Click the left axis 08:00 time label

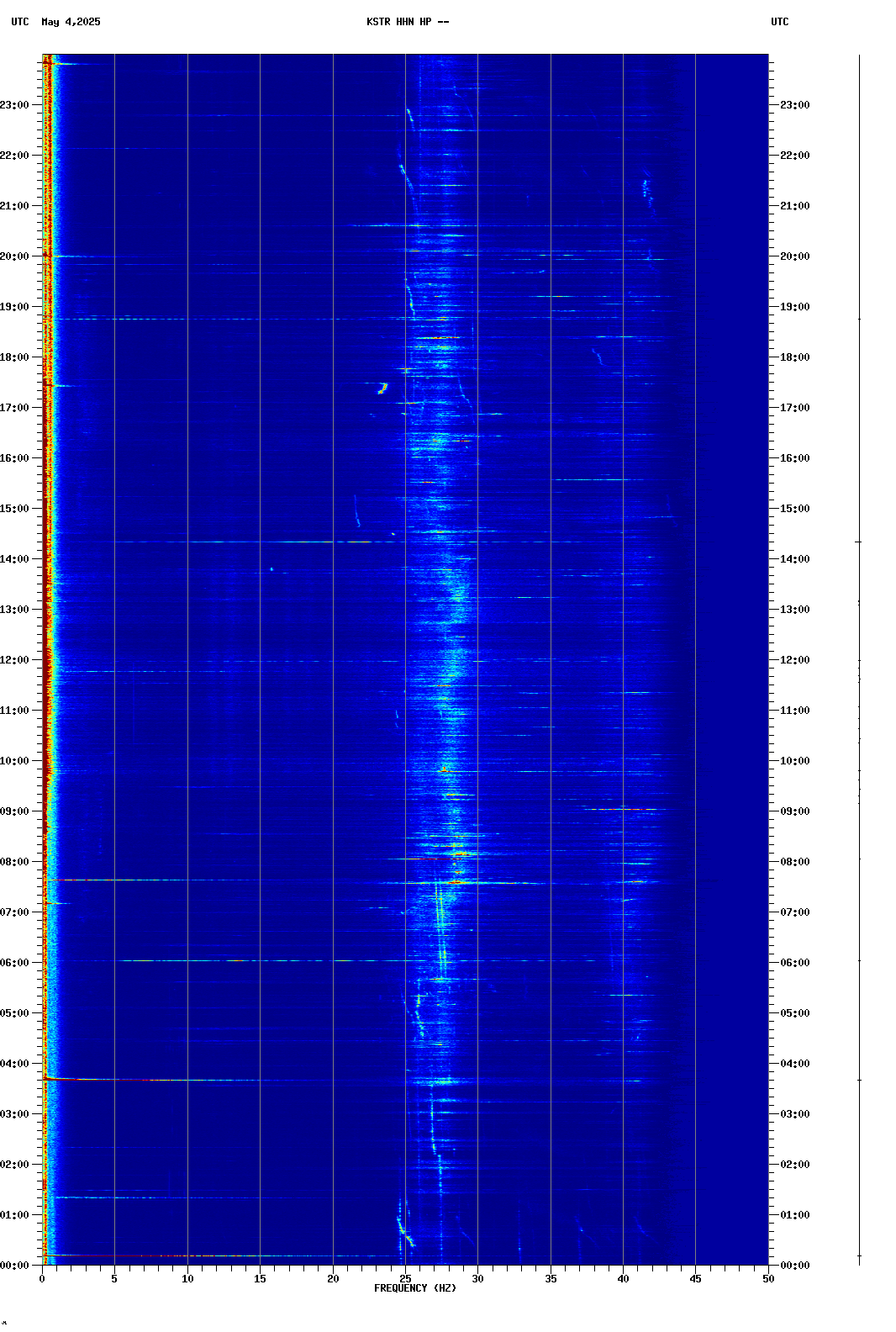pyautogui.click(x=14, y=862)
